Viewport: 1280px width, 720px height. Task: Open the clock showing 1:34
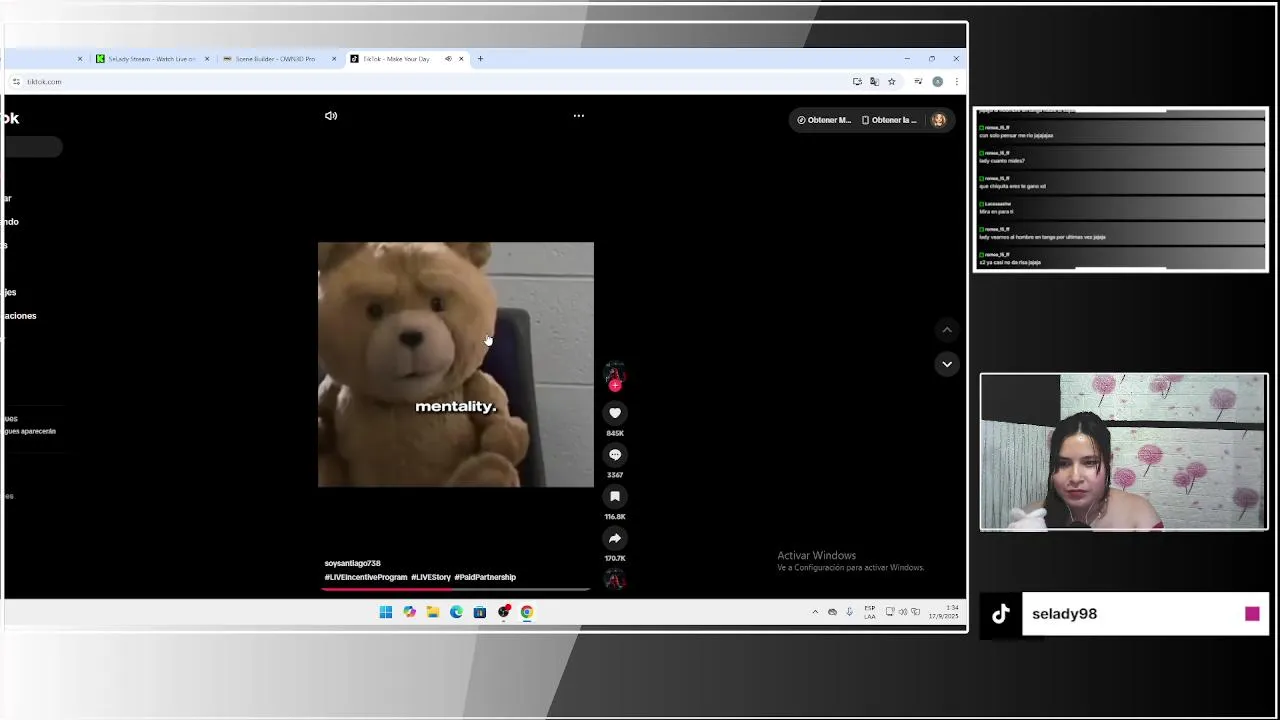945,612
